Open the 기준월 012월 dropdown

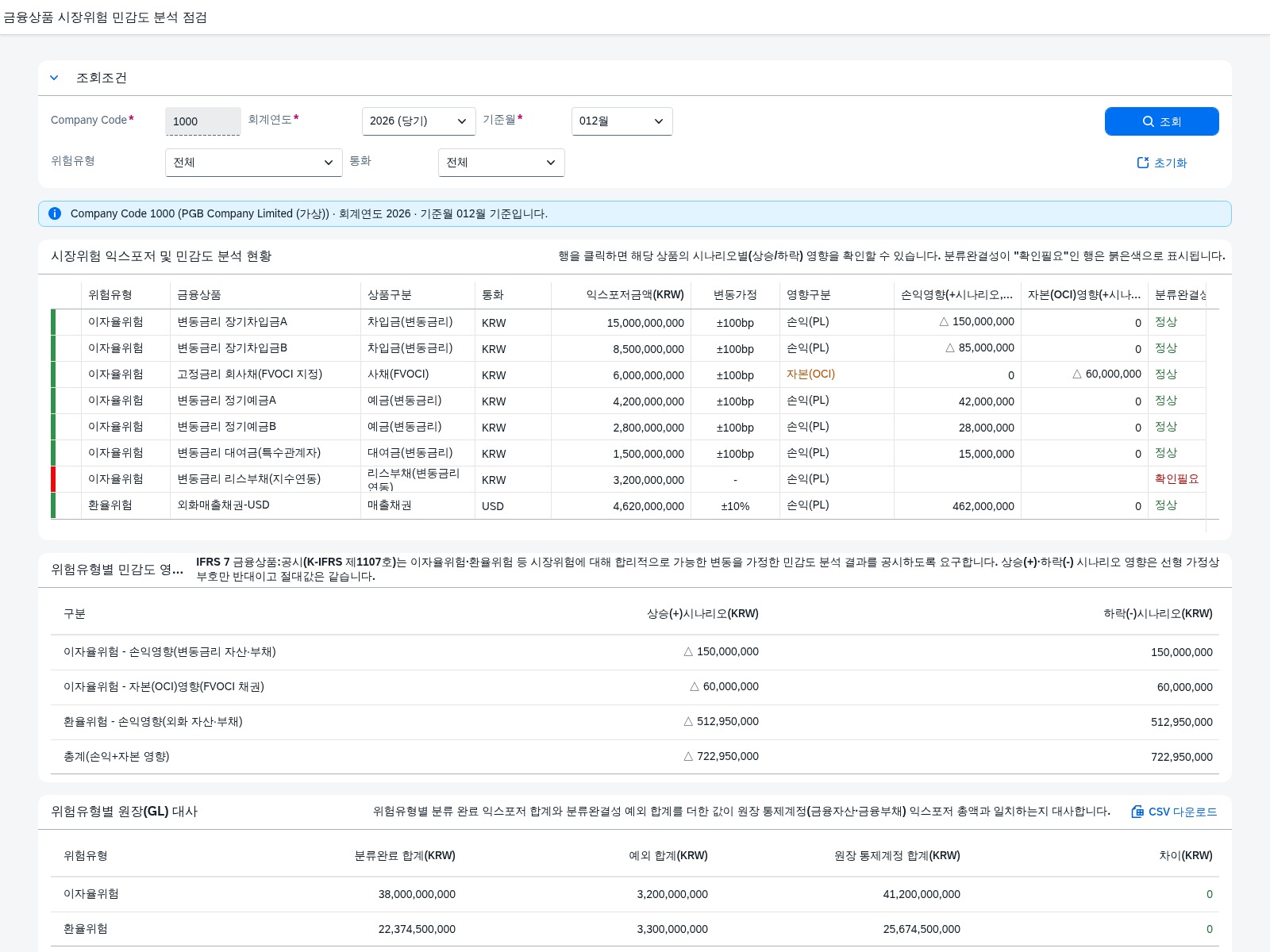click(622, 121)
